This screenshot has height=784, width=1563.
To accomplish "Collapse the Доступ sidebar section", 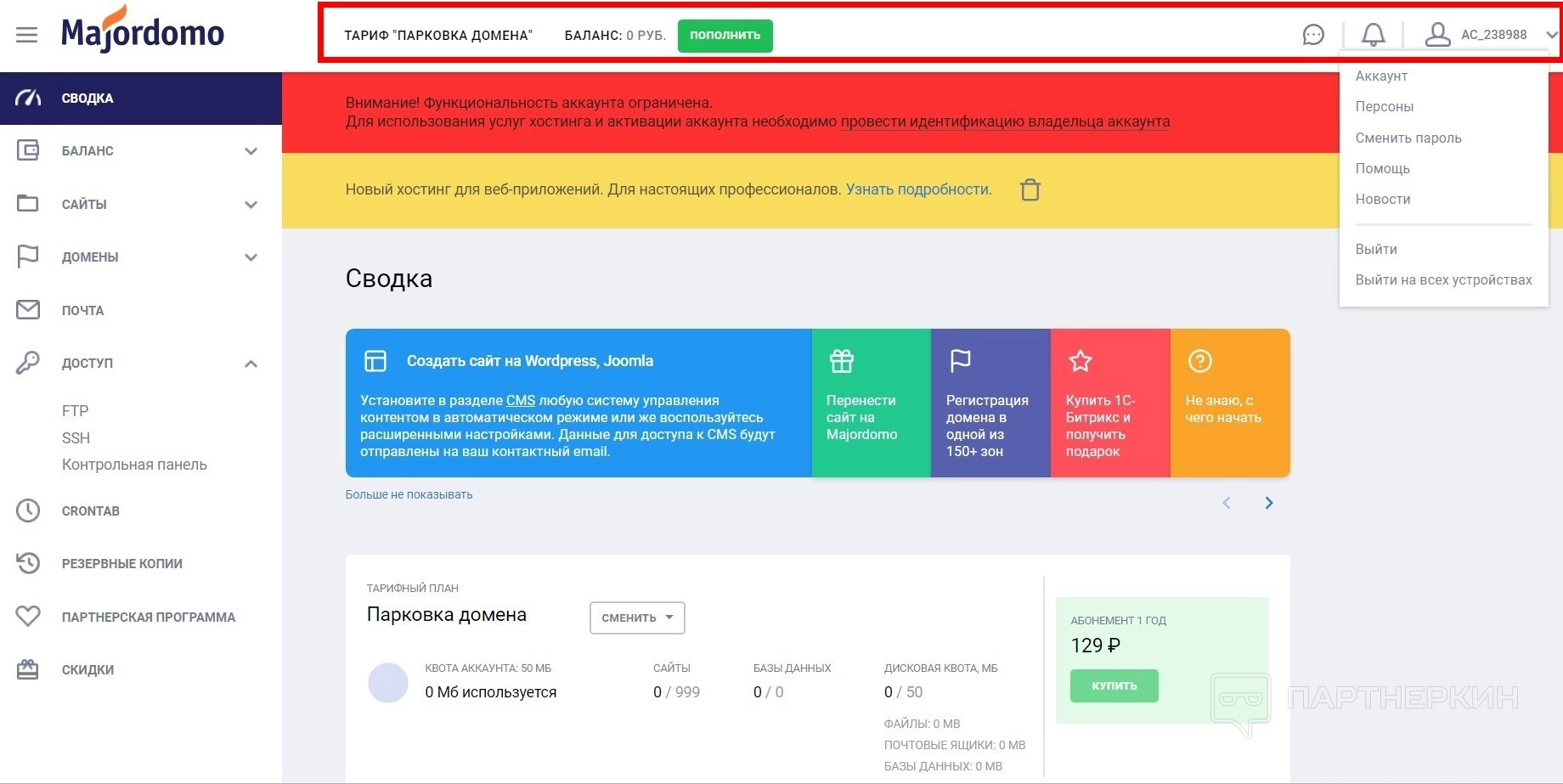I will click(x=251, y=364).
